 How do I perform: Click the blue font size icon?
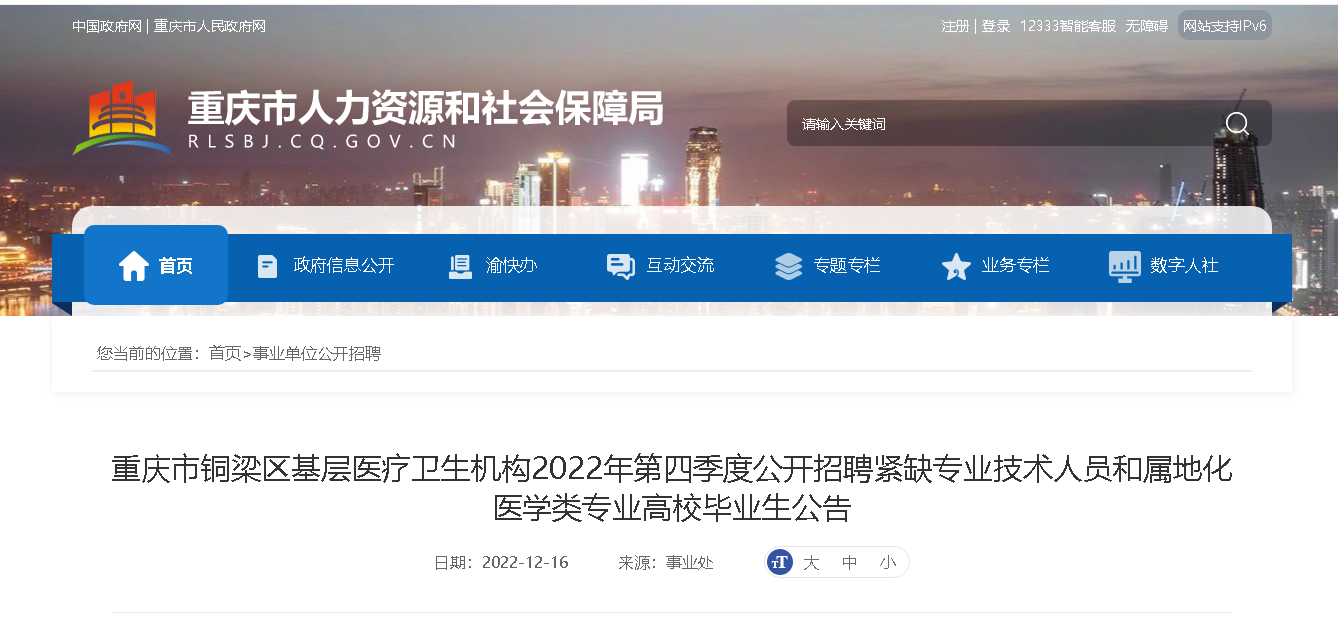point(780,562)
